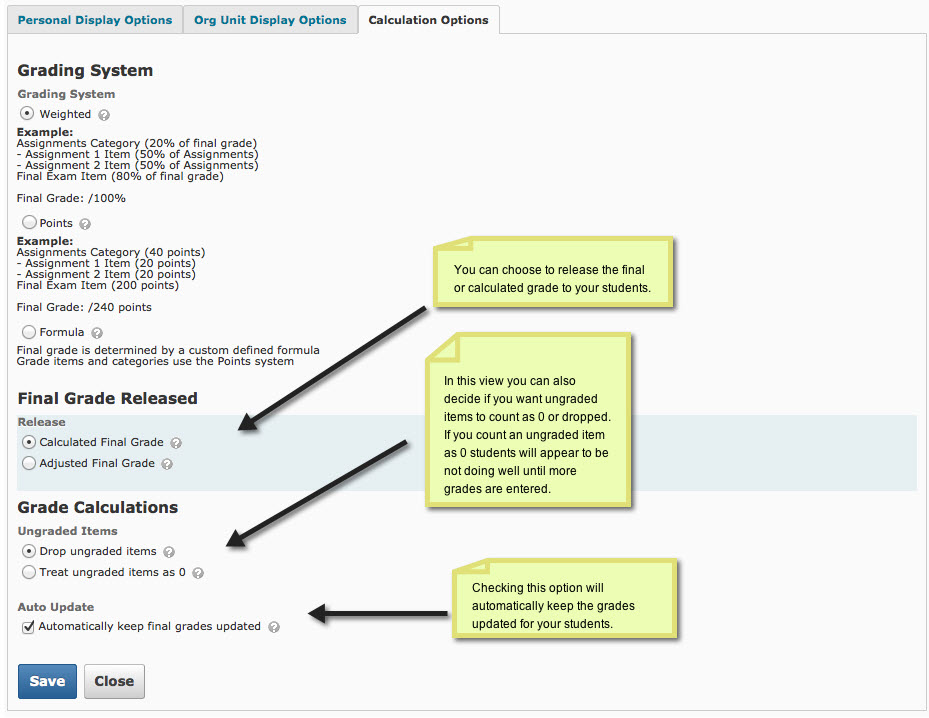Select the Calculation Options tab
Screen dimensions: 929x718
click(428, 19)
